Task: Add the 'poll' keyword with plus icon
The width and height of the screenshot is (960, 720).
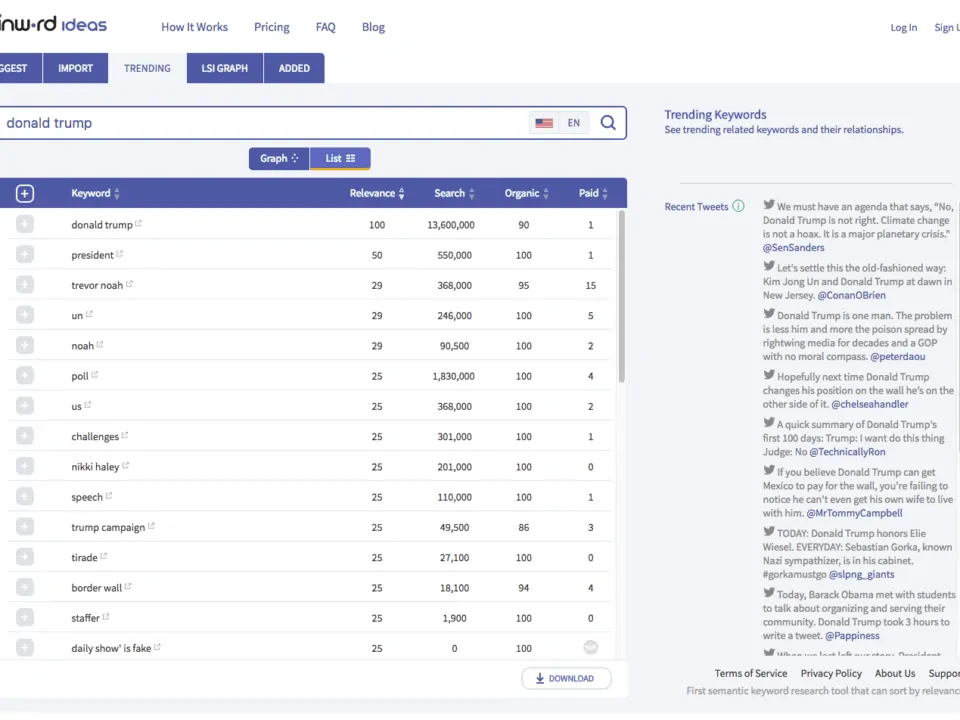Action: 24,376
